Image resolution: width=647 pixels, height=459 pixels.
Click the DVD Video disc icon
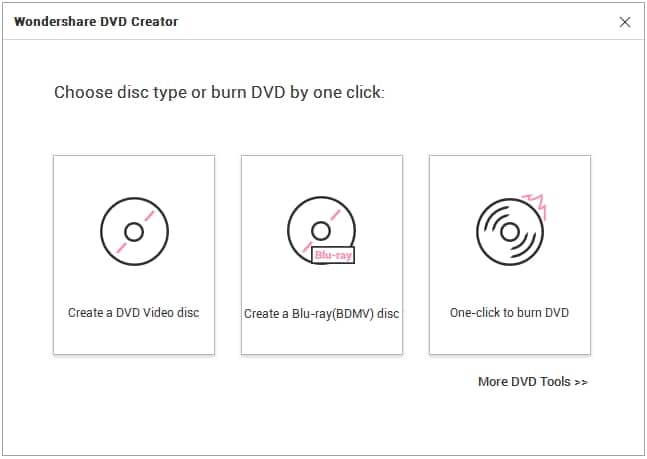coord(134,231)
